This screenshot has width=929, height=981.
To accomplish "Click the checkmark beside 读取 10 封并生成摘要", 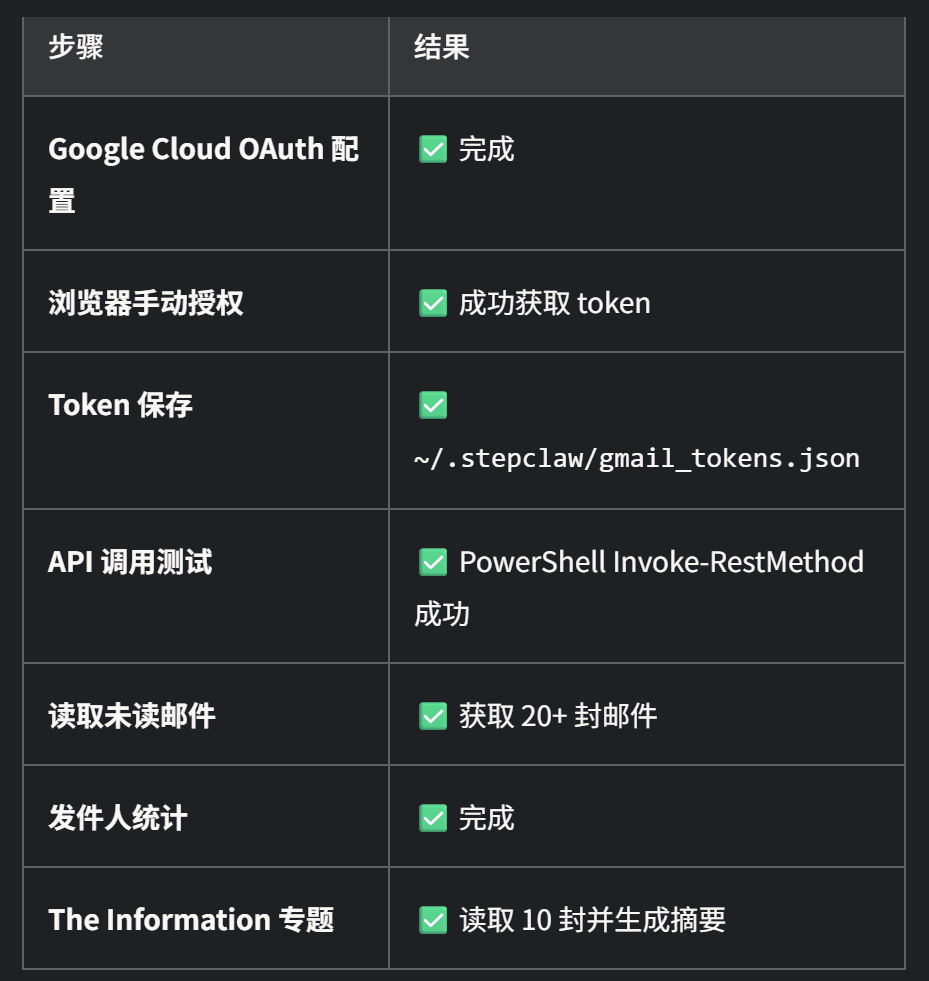I will pyautogui.click(x=433, y=920).
